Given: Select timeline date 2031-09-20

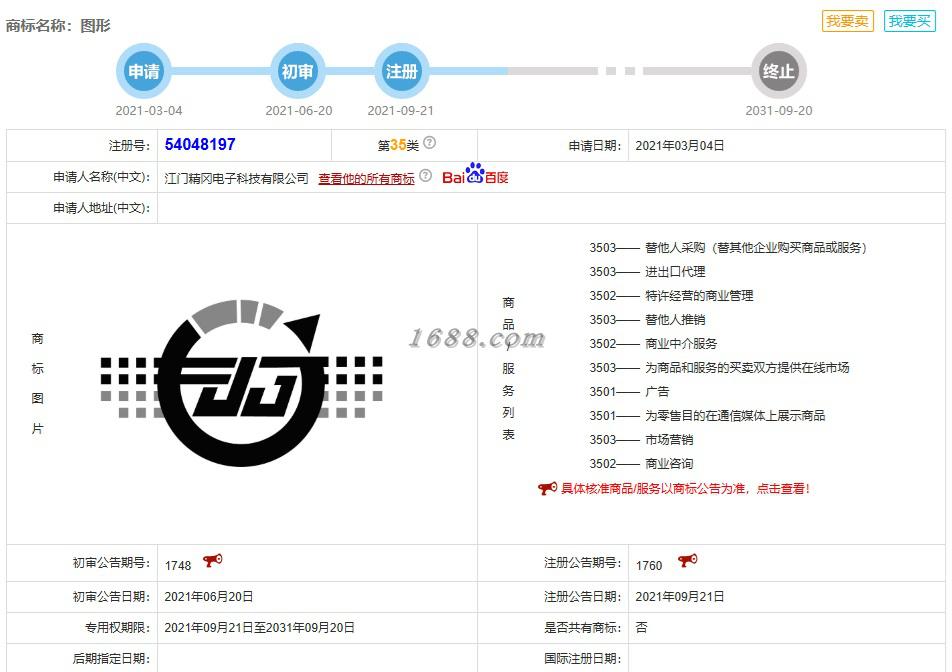Looking at the screenshot, I should [779, 110].
